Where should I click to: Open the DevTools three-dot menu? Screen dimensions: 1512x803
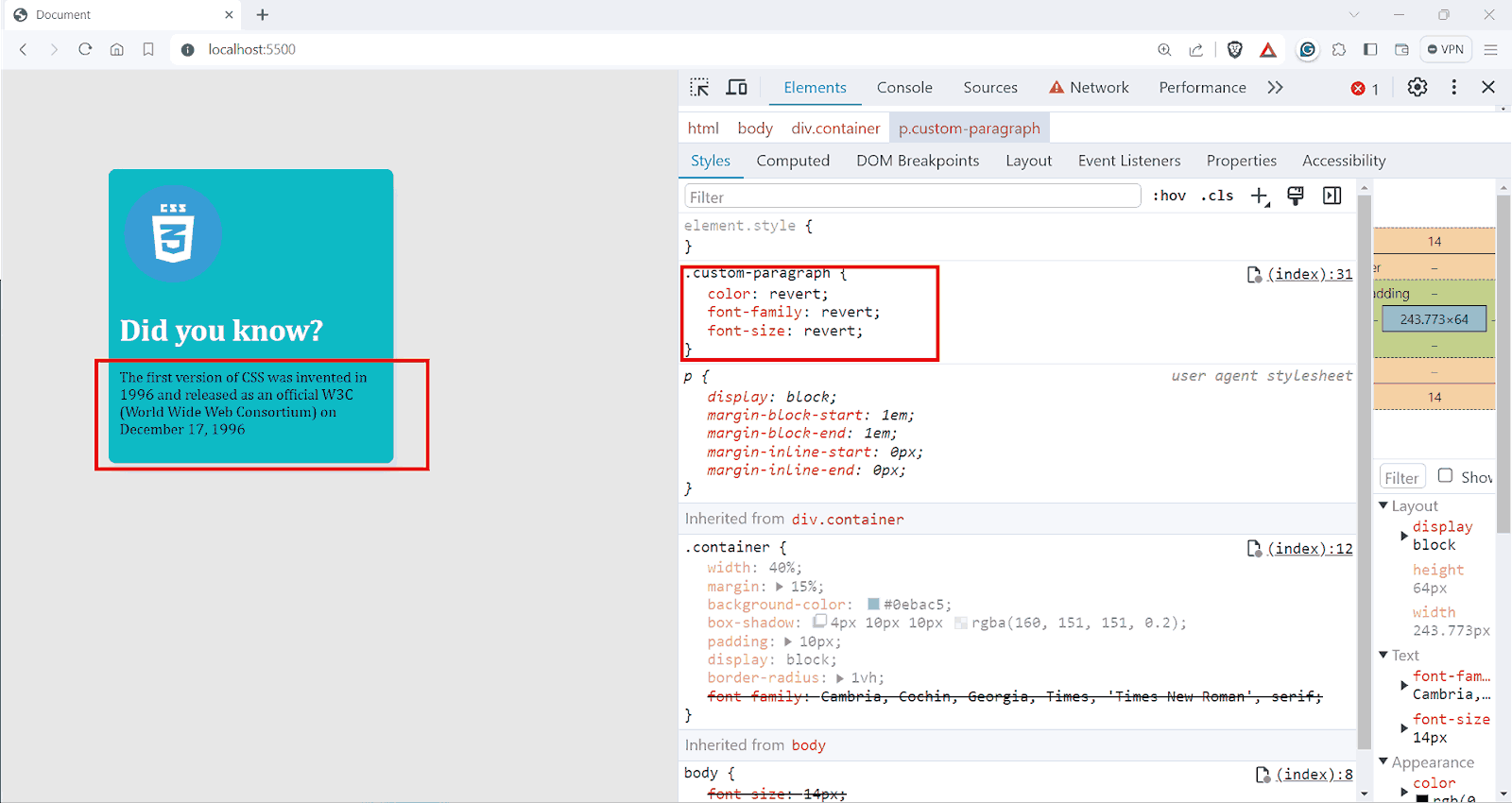tap(1453, 87)
